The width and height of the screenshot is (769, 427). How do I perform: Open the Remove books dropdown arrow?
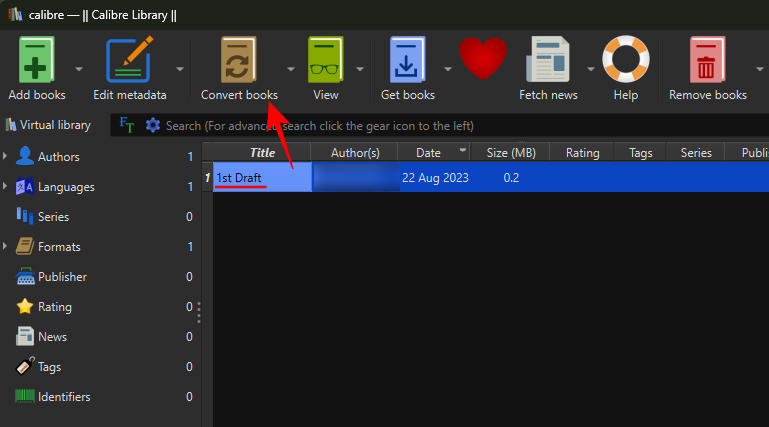pos(760,69)
